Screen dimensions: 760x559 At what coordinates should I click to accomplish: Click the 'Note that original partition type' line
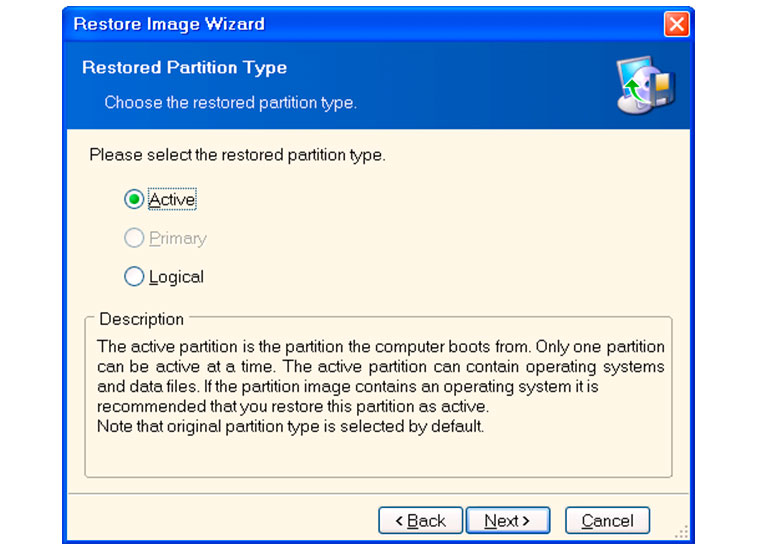coord(290,427)
